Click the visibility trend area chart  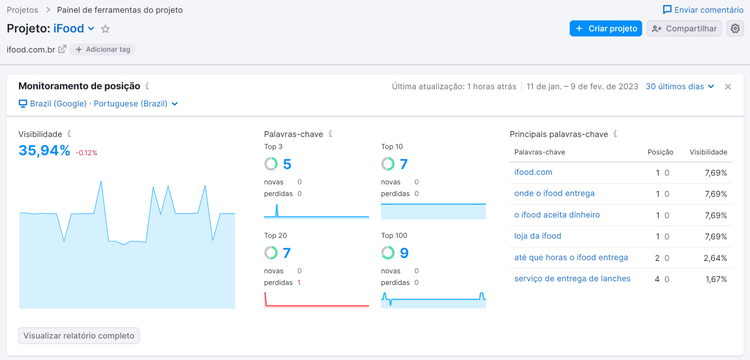[x=127, y=245]
